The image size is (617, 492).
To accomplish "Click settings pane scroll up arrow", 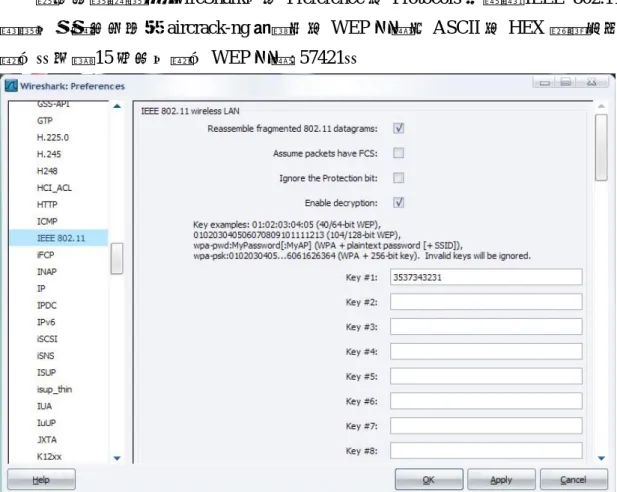I will (601, 106).
